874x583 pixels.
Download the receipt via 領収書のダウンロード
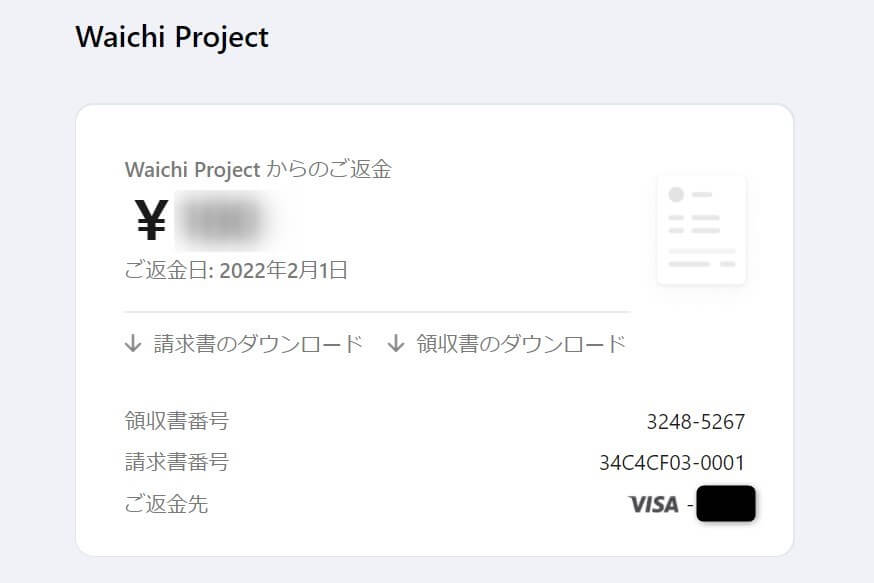522,344
